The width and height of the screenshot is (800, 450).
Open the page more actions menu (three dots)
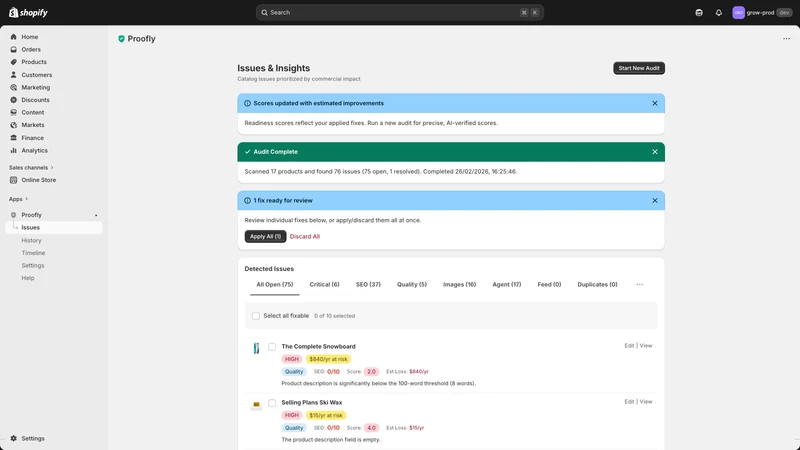point(786,39)
